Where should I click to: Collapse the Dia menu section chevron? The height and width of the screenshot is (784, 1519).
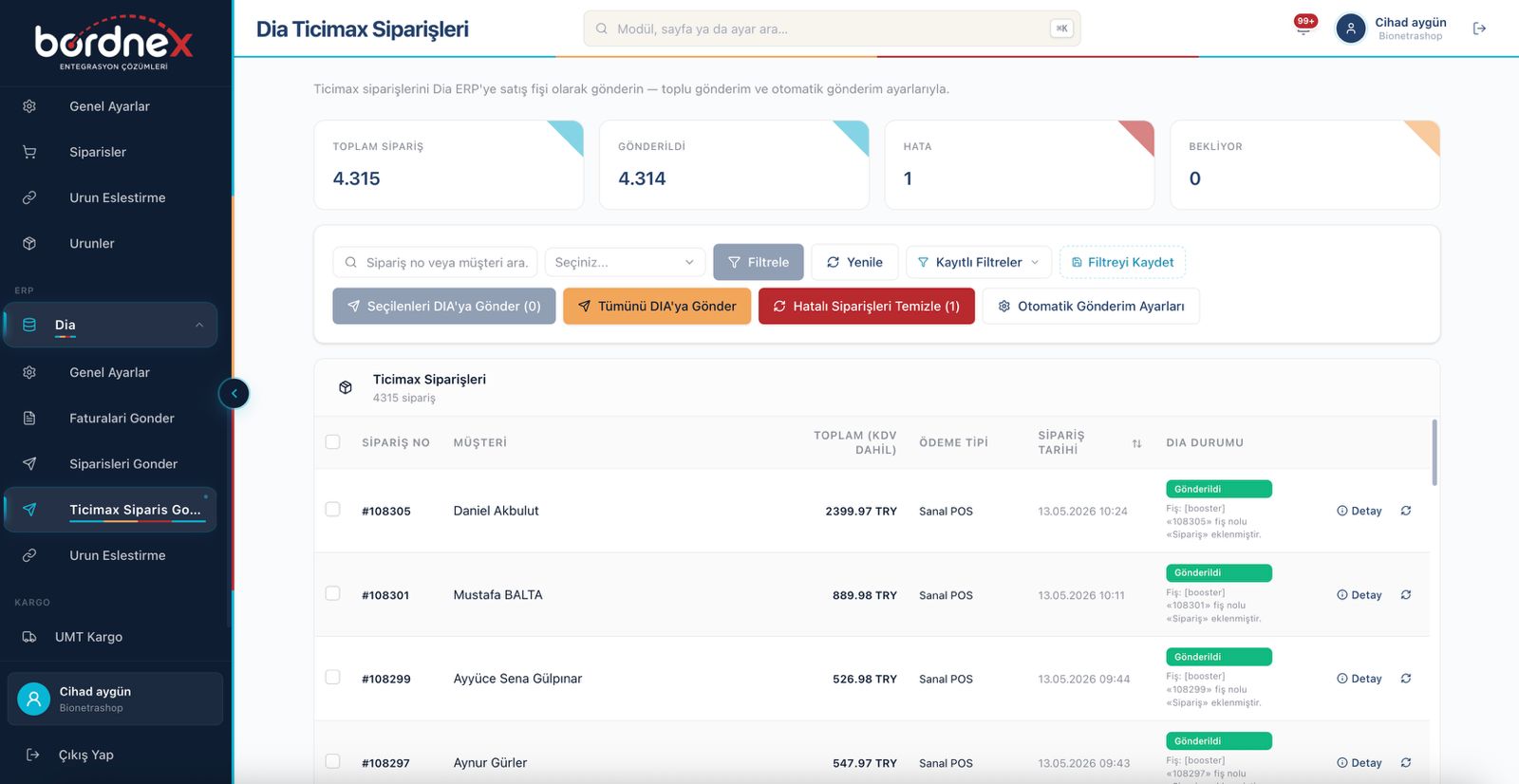[x=199, y=325]
